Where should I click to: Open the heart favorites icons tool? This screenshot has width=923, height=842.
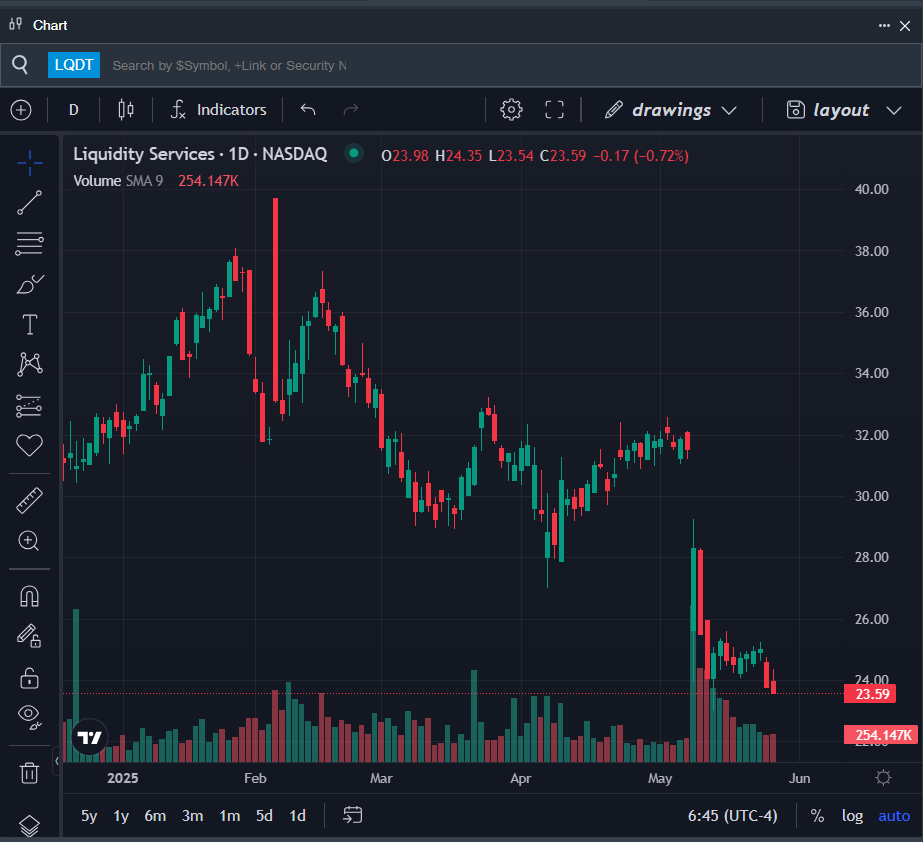click(29, 445)
